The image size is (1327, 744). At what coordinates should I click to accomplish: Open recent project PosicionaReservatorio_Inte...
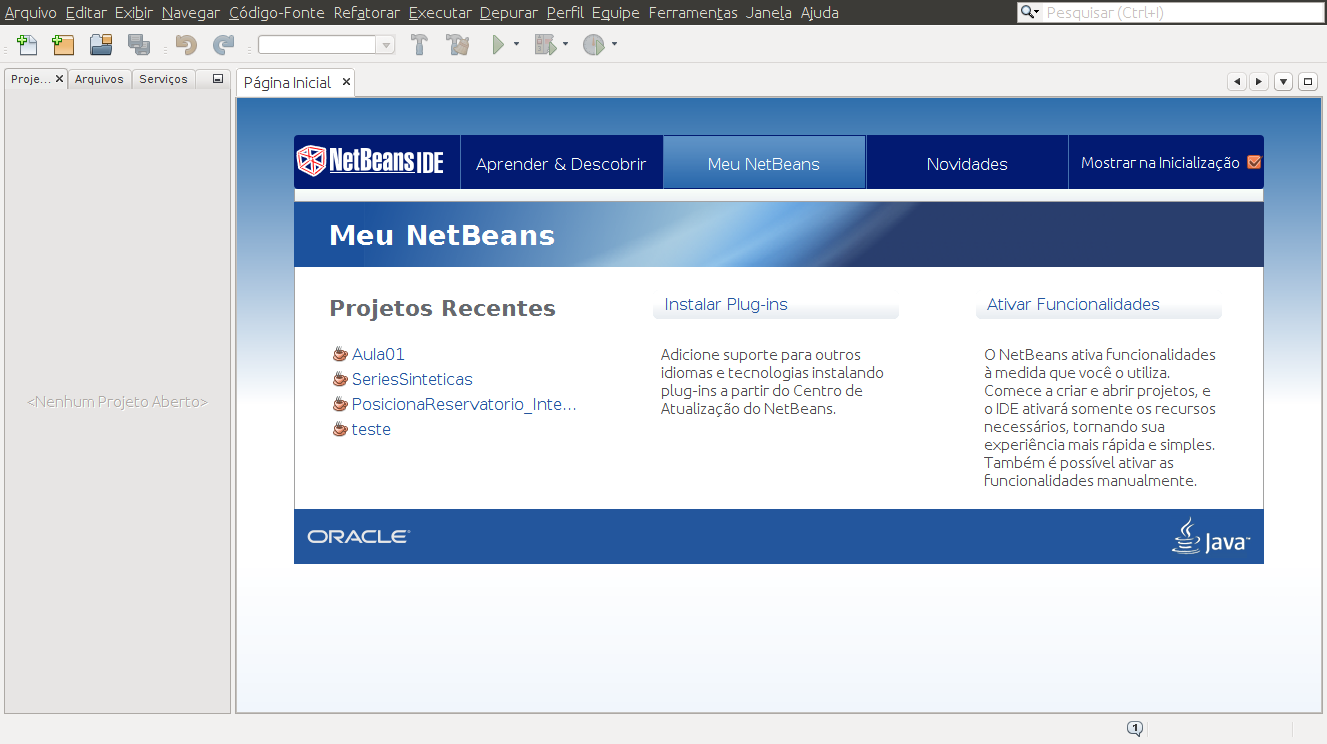(464, 404)
